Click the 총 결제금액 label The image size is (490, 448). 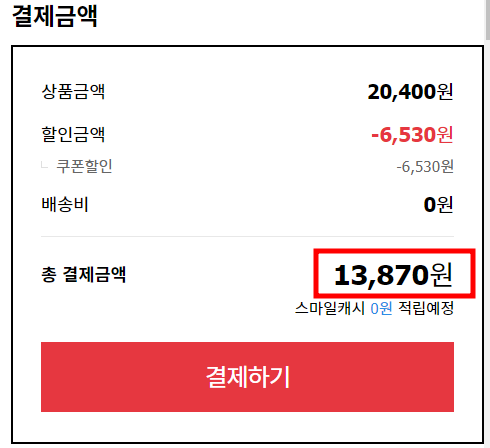pyautogui.click(x=83, y=275)
